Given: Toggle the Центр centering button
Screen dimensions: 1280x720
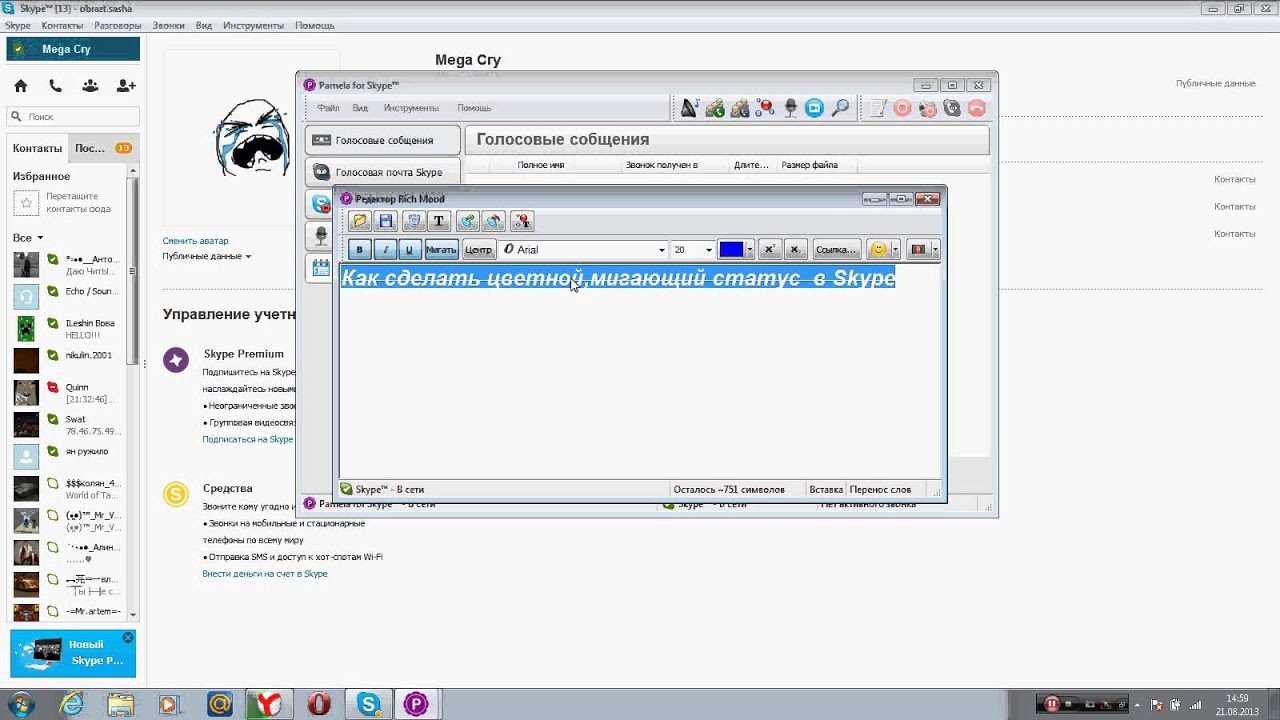Looking at the screenshot, I should [x=478, y=250].
